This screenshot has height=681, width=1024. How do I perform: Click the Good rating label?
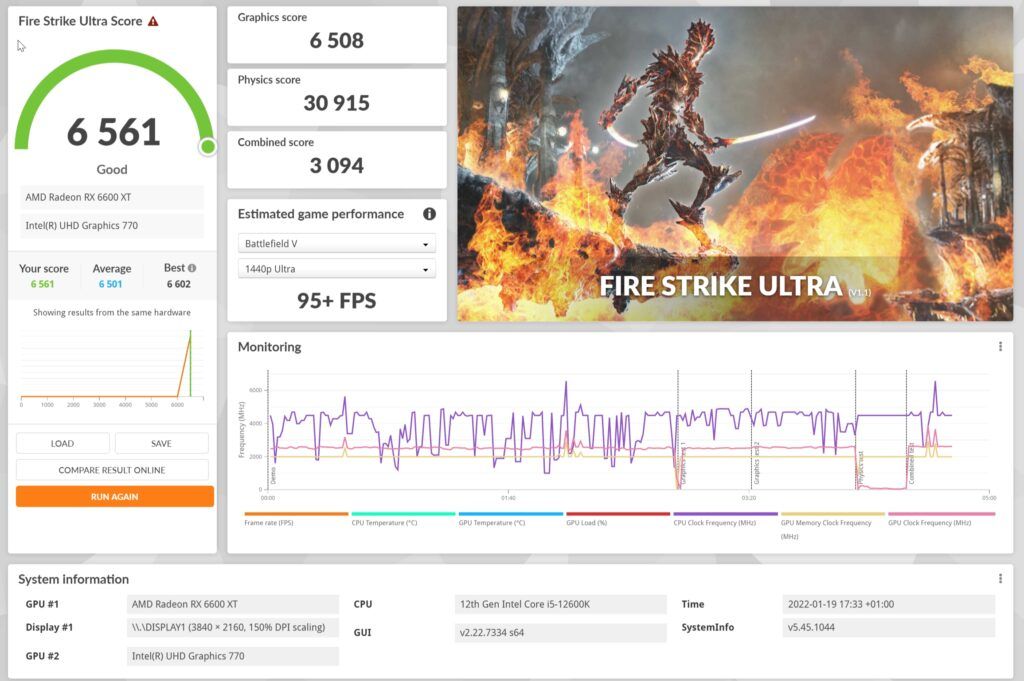tap(112, 170)
